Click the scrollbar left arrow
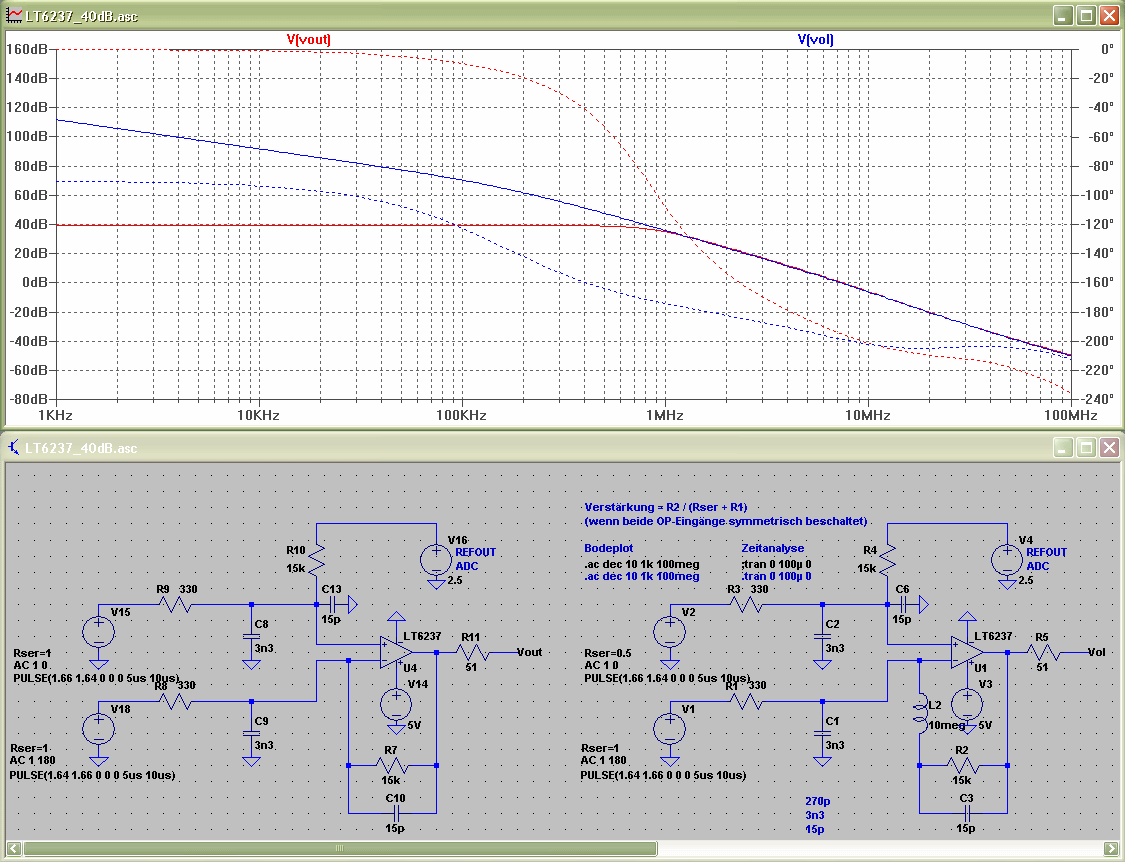This screenshot has height=862, width=1125. pos(14,848)
